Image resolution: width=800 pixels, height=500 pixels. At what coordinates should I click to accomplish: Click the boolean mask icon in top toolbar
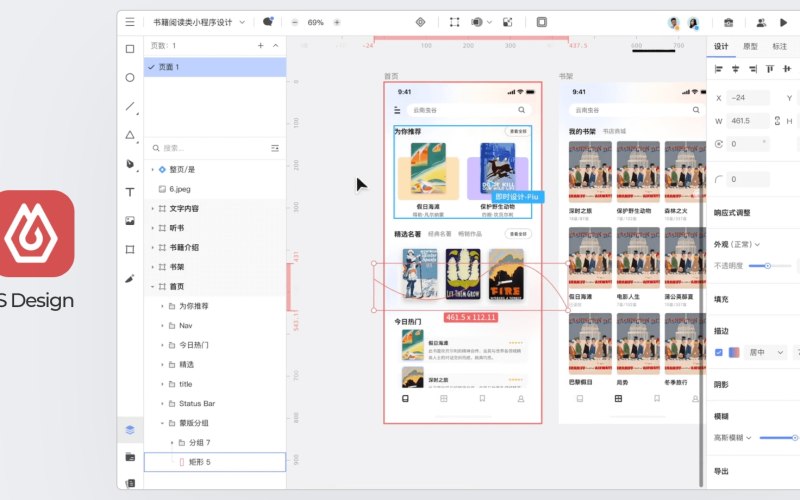click(x=477, y=22)
